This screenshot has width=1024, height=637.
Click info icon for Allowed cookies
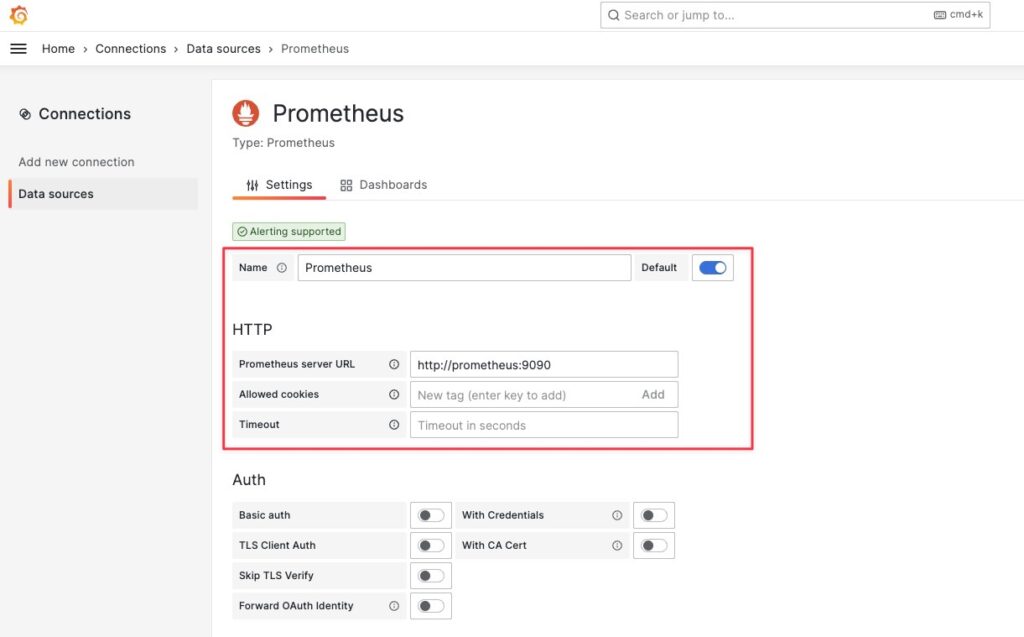(394, 395)
